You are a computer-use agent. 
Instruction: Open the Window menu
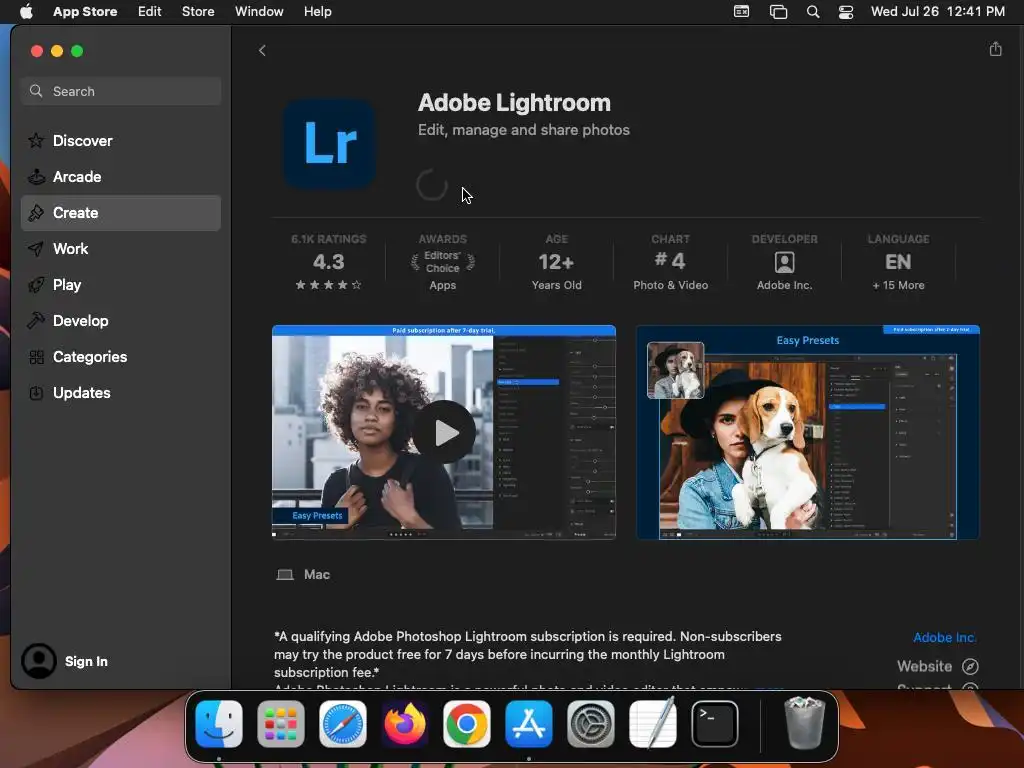259,12
